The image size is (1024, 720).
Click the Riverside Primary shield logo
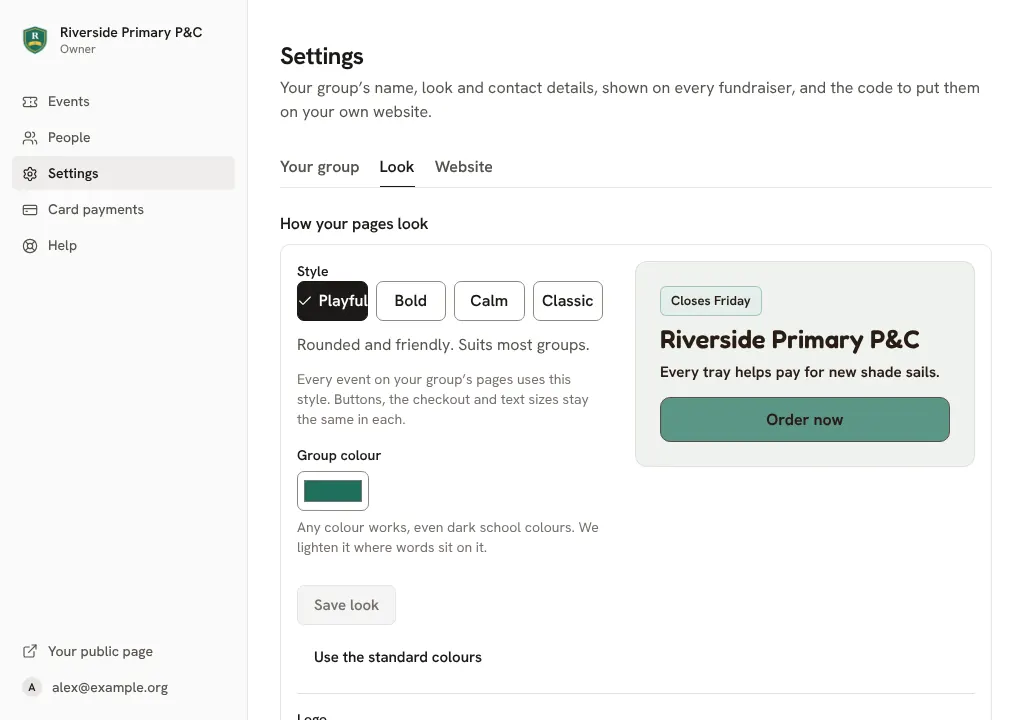(x=35, y=40)
